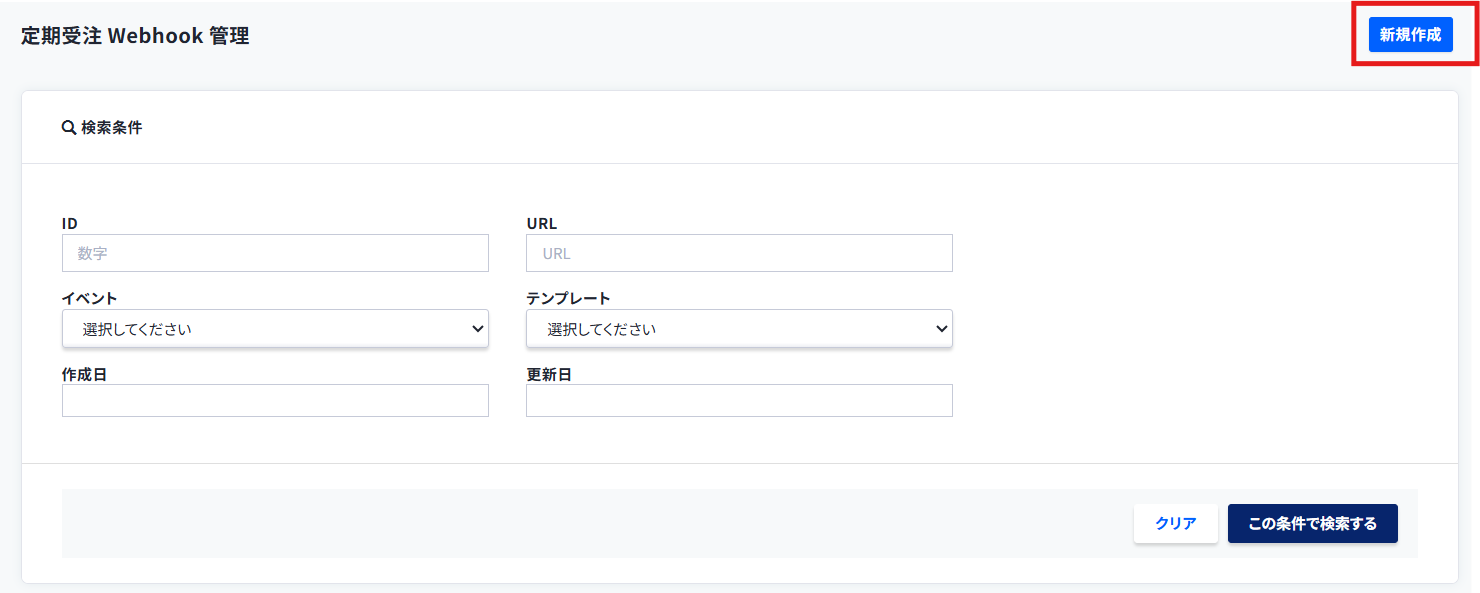Click the URL field label
This screenshot has height=593, width=1480.
542,223
